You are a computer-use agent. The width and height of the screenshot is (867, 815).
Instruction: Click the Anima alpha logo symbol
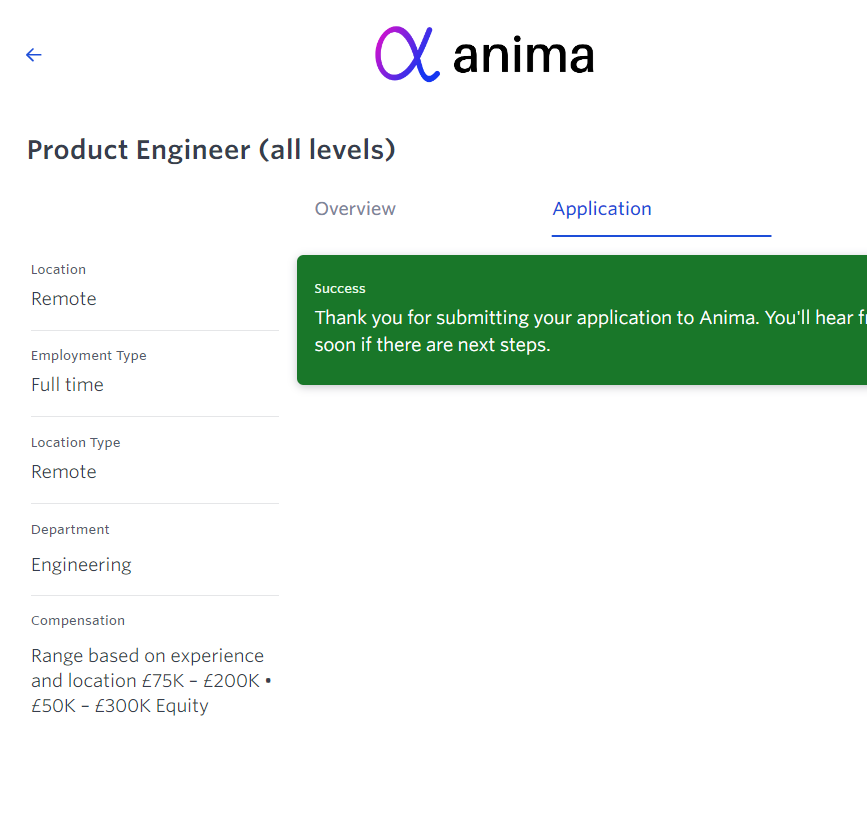pyautogui.click(x=407, y=54)
